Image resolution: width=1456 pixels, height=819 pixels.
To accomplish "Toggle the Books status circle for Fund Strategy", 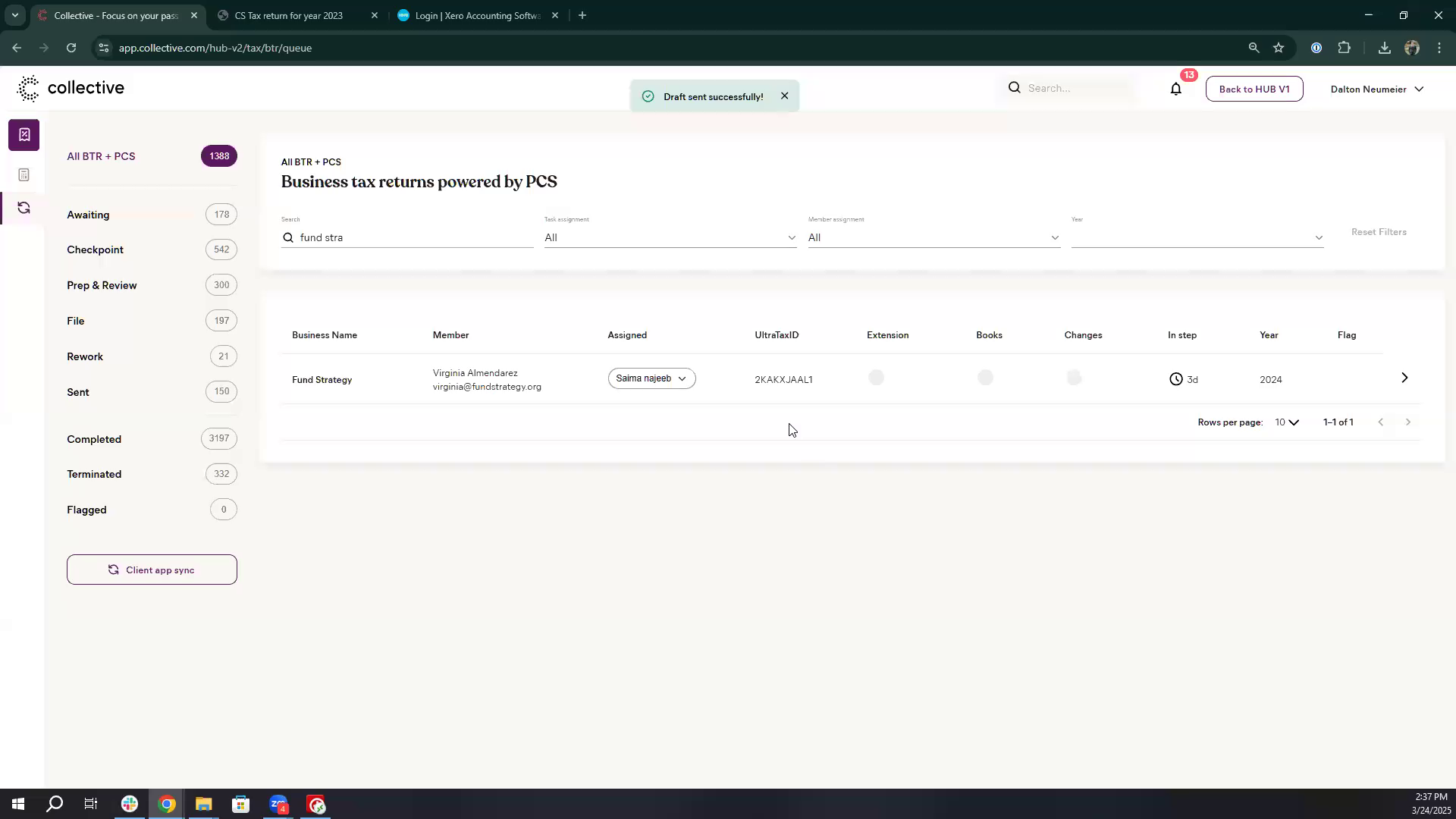I will 985,377.
